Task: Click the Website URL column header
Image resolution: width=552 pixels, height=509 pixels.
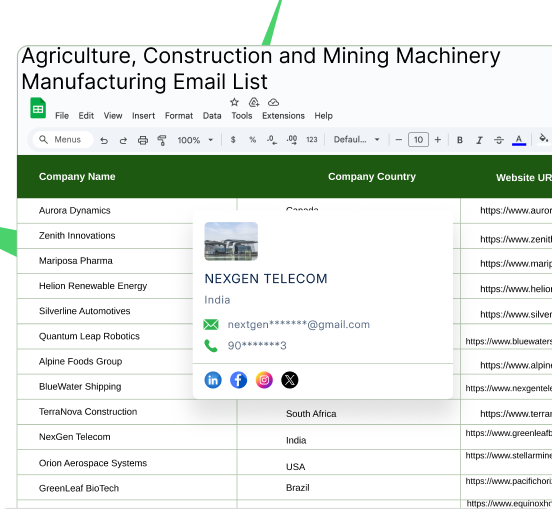Action: (x=524, y=177)
